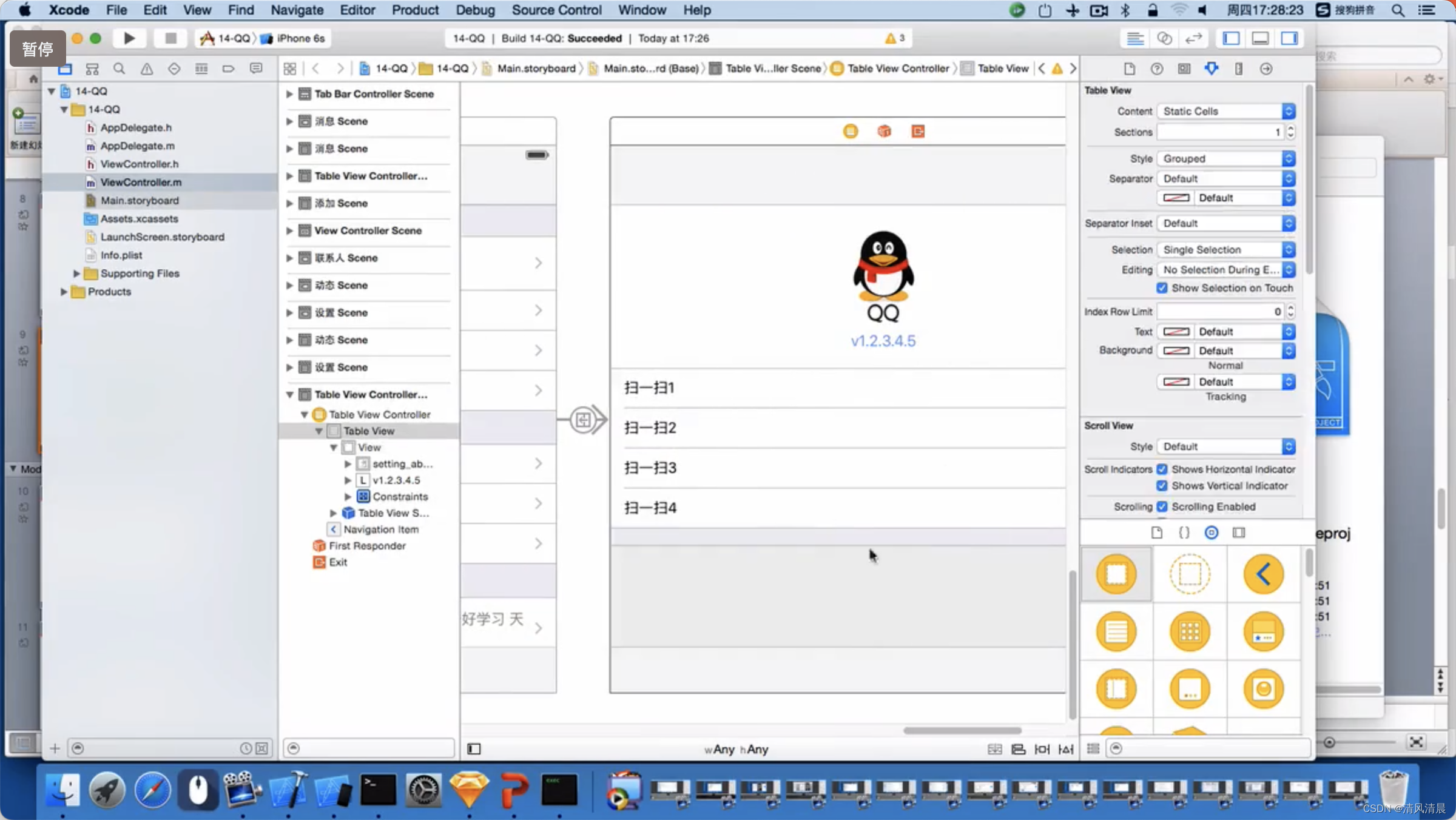Open the Test navigator diamond icon
1456x820 pixels.
(174, 69)
